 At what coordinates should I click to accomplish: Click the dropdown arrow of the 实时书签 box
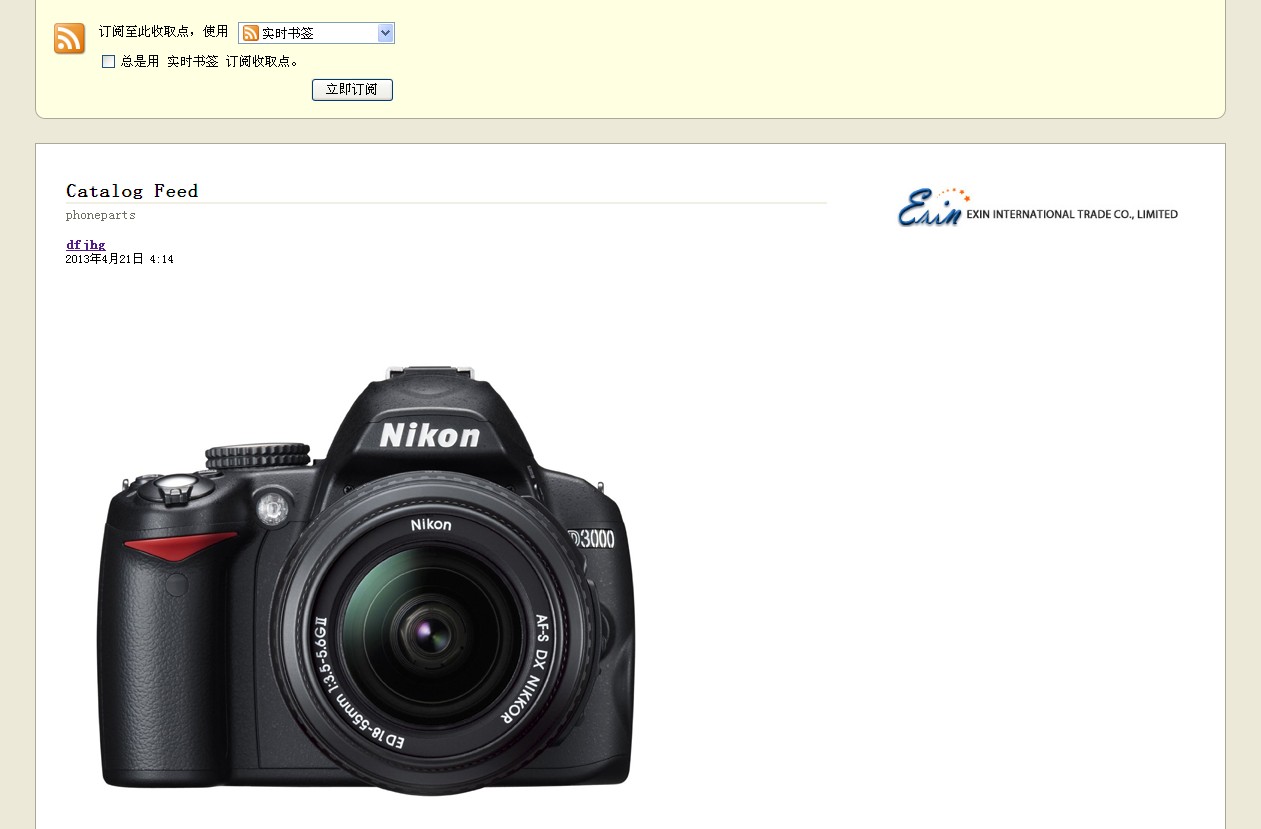(386, 33)
